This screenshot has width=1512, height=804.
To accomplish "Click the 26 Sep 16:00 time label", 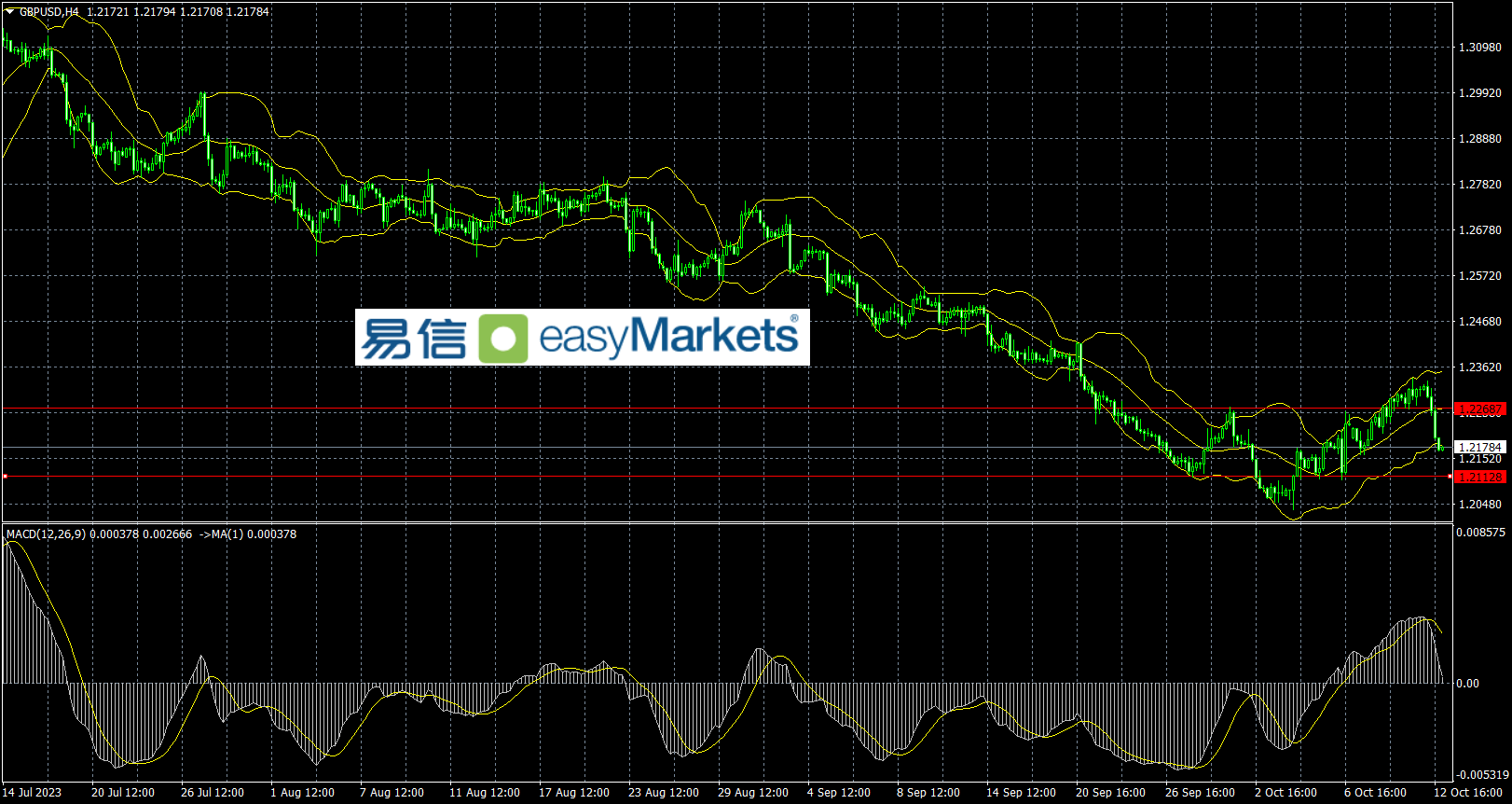I will [x=1201, y=793].
